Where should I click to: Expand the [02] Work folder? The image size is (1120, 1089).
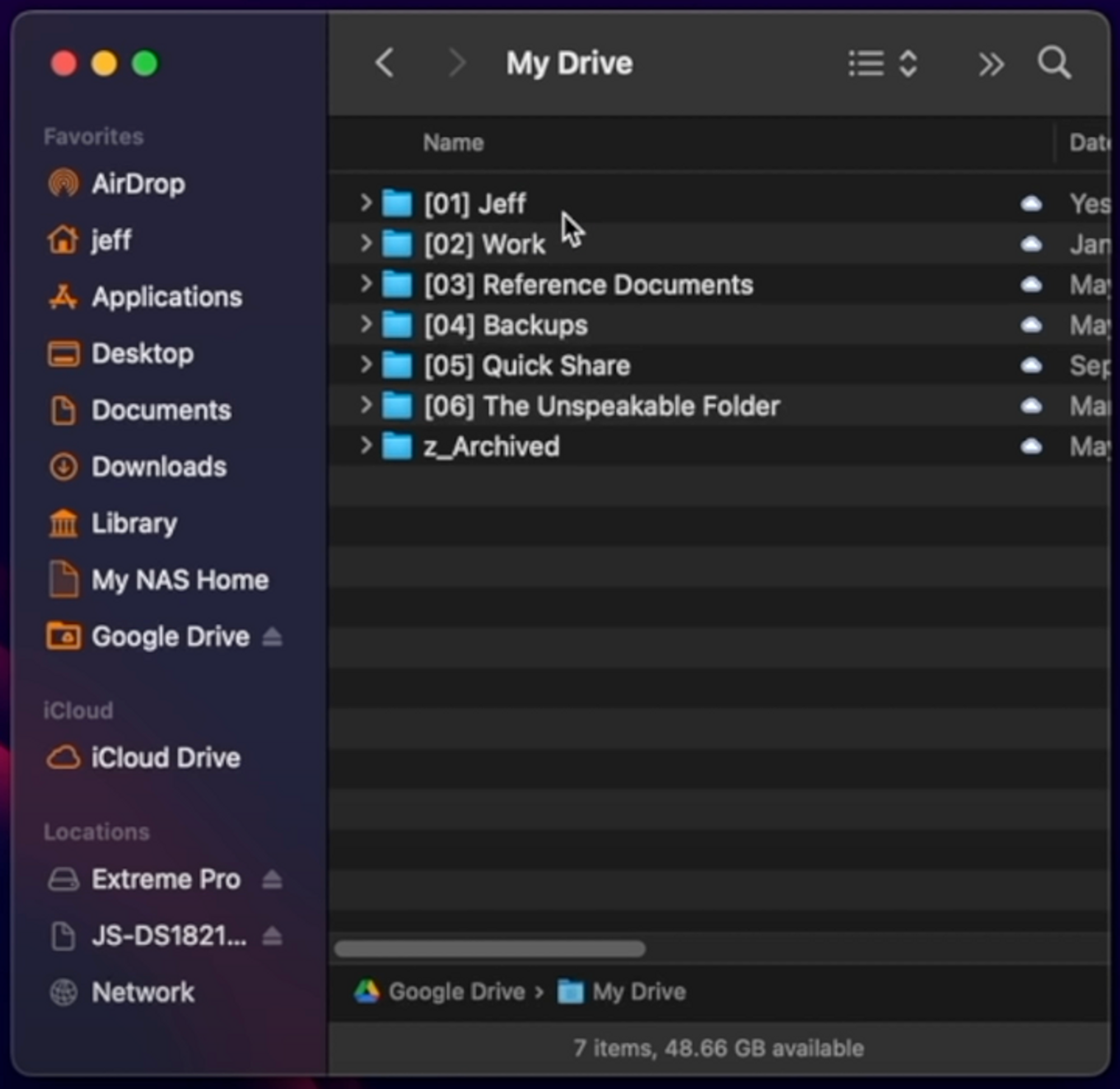point(366,244)
